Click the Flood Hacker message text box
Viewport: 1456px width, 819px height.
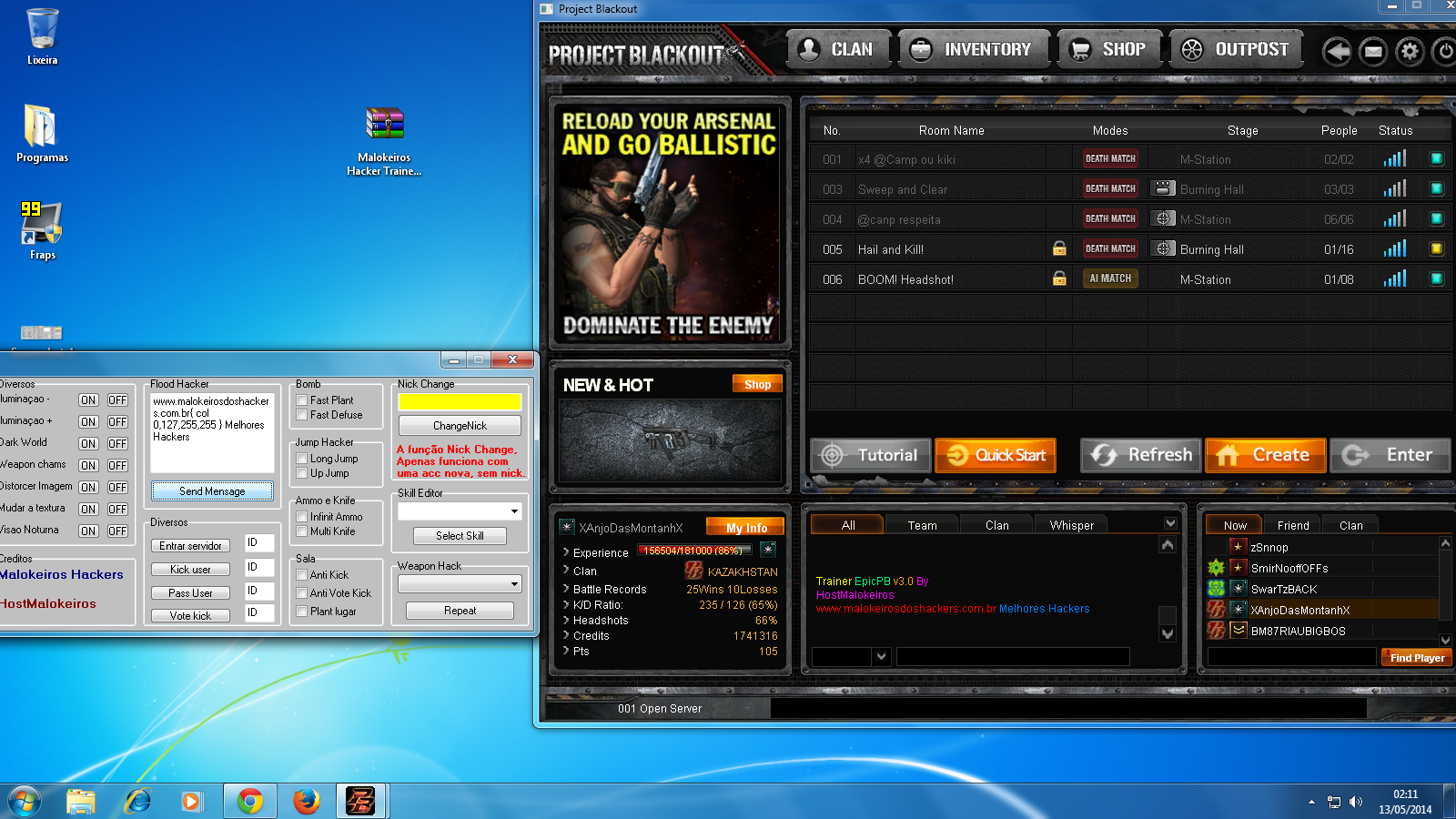pos(212,432)
